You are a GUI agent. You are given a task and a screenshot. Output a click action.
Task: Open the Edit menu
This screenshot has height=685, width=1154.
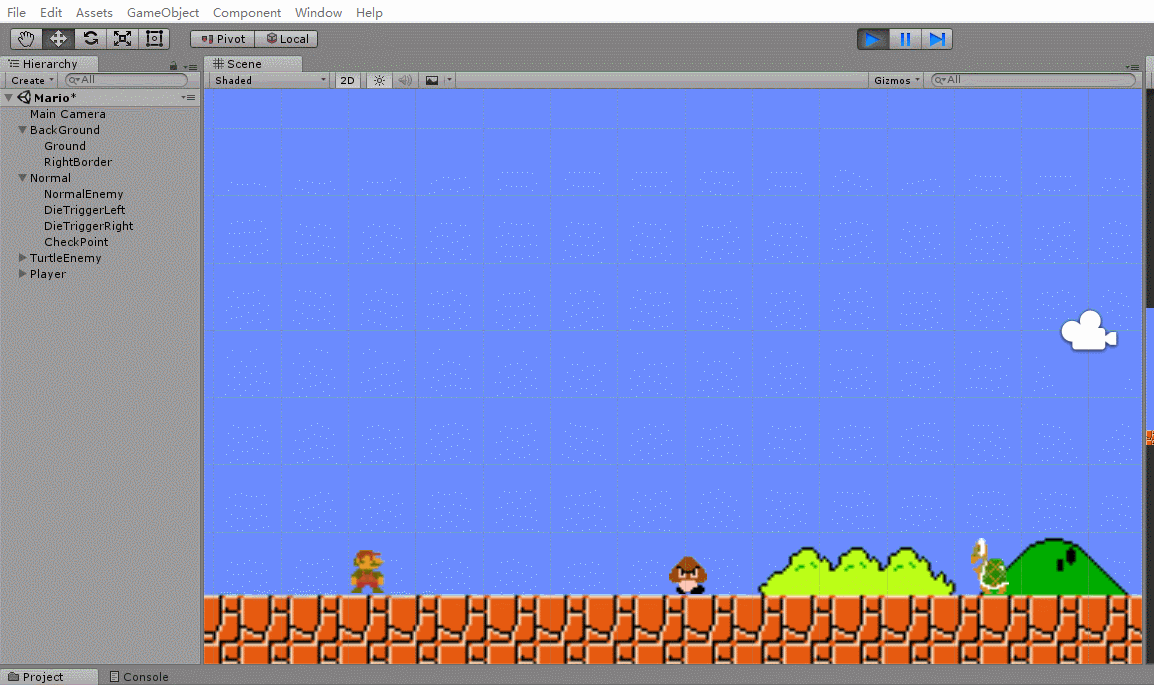pyautogui.click(x=51, y=13)
